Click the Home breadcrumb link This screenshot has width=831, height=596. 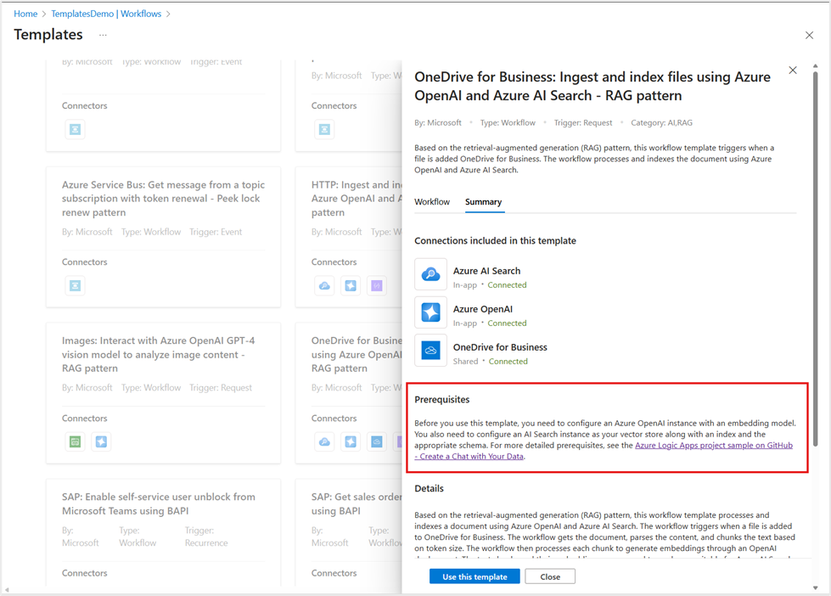[x=25, y=14]
